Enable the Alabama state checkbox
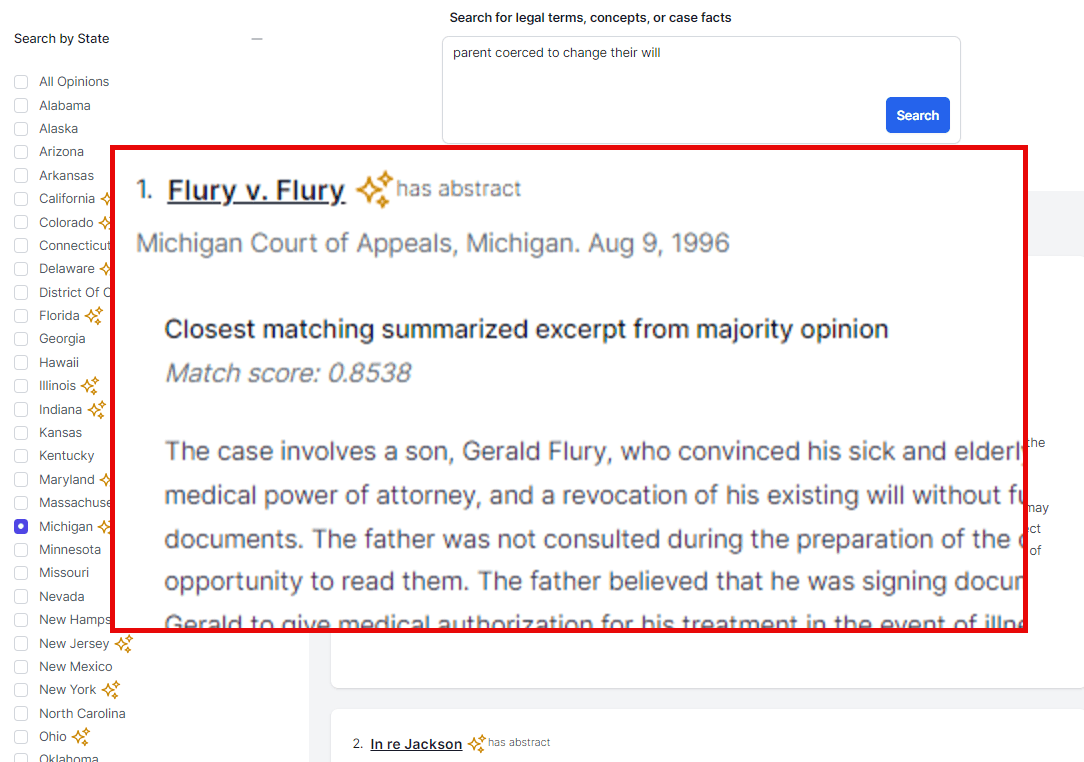The image size is (1084, 762). click(x=21, y=106)
